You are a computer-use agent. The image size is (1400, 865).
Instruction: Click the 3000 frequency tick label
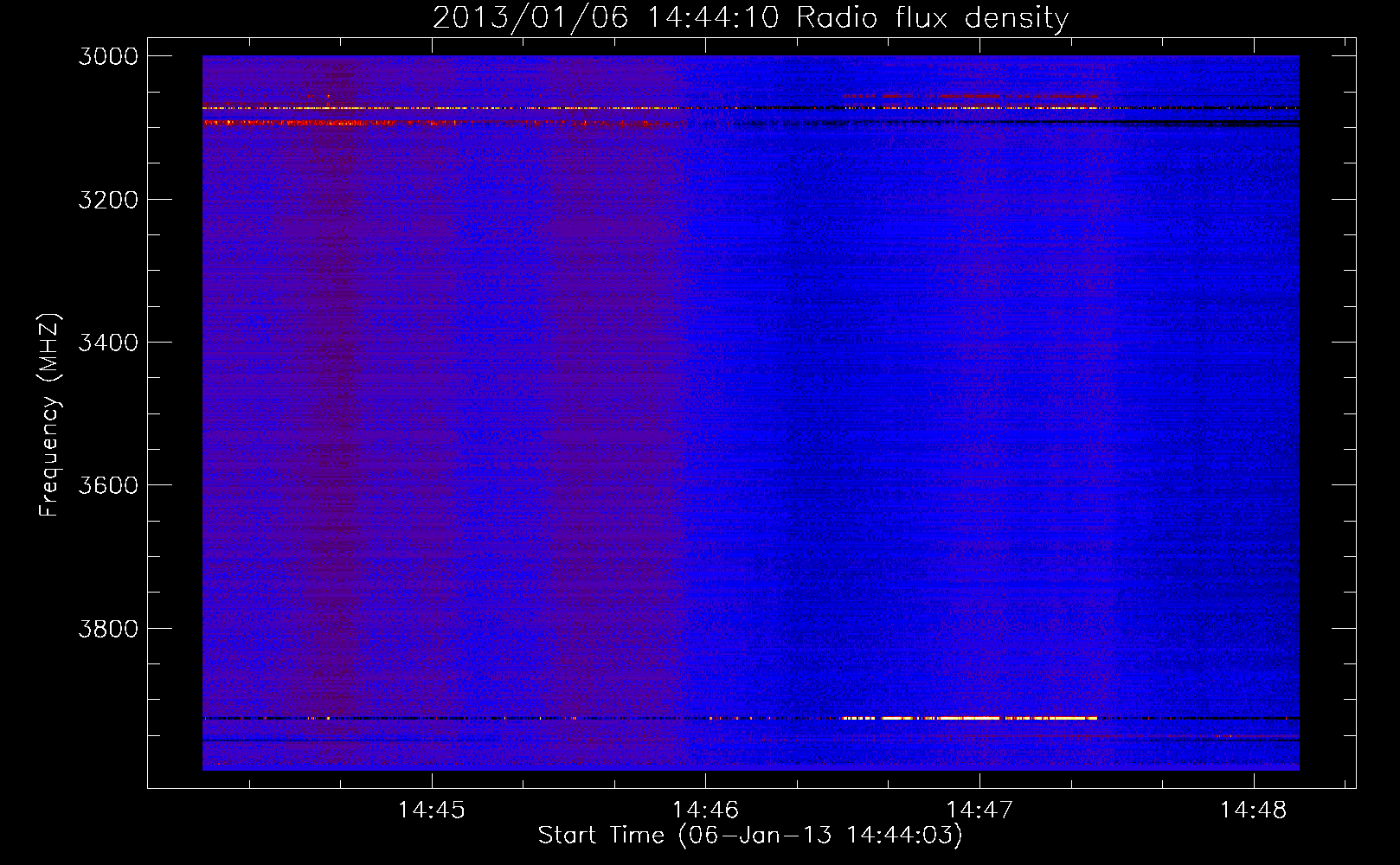108,56
